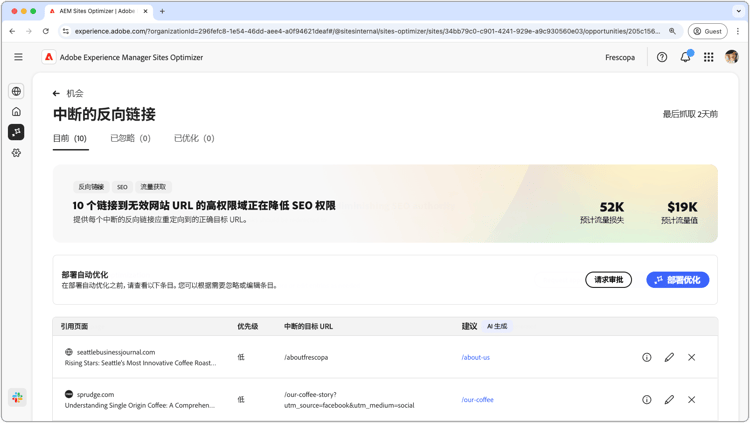750x423 pixels.
Task: Open the app switcher grid icon
Action: (x=708, y=57)
